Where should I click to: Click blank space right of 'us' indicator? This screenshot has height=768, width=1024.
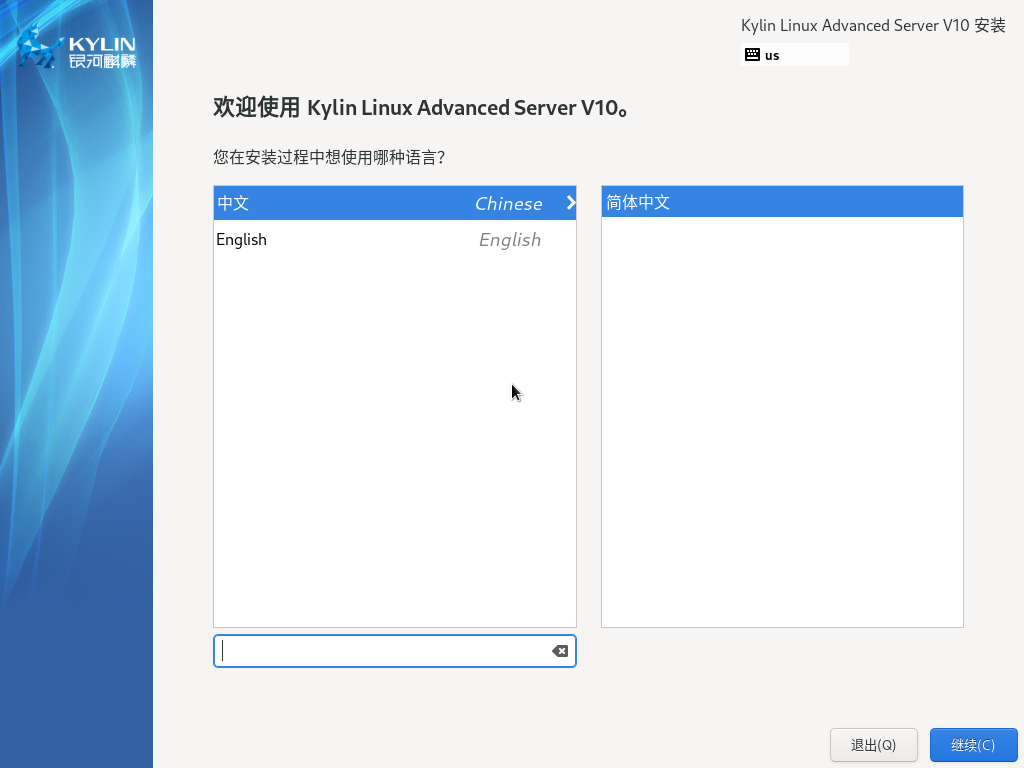[815, 55]
